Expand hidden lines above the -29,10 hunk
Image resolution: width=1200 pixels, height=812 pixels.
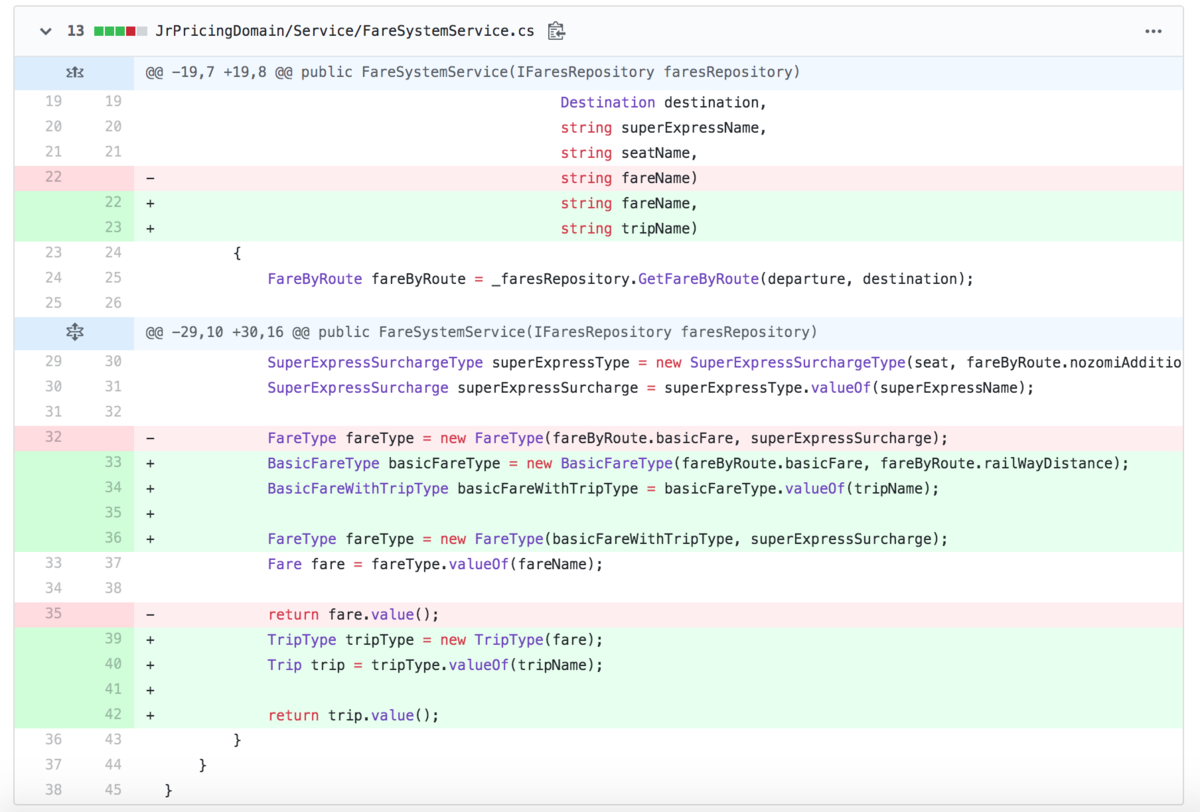(x=74, y=332)
